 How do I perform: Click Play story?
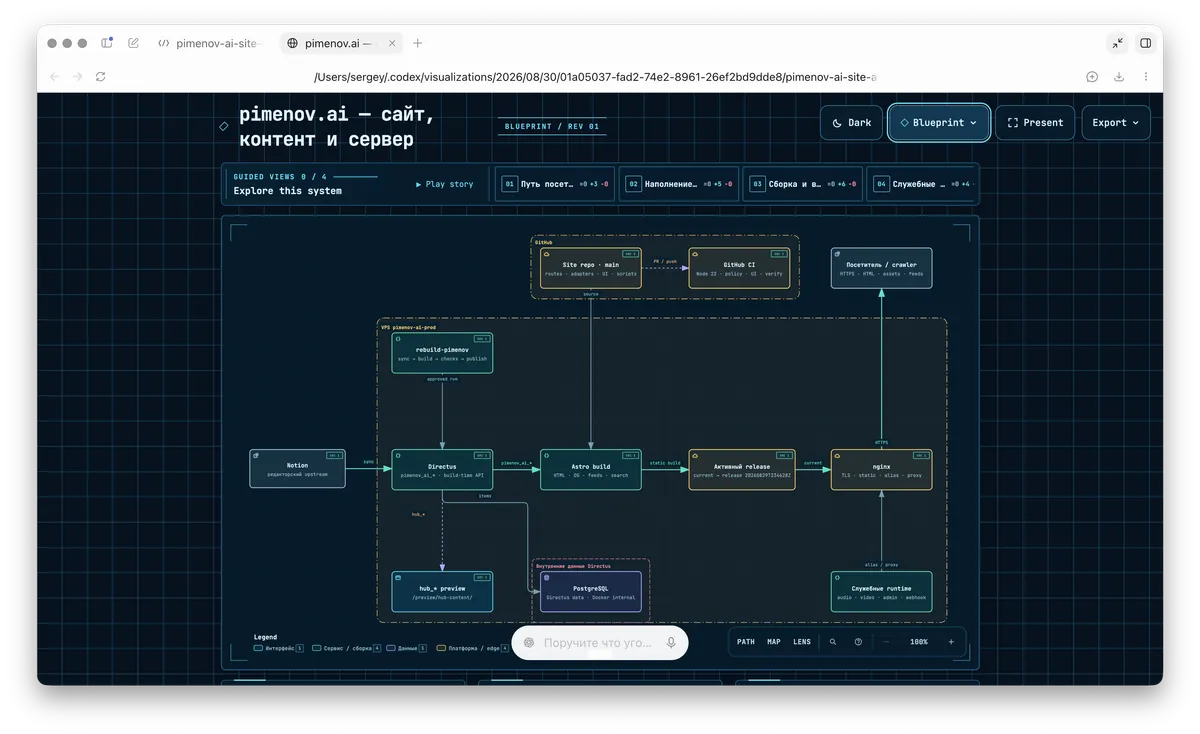point(445,184)
